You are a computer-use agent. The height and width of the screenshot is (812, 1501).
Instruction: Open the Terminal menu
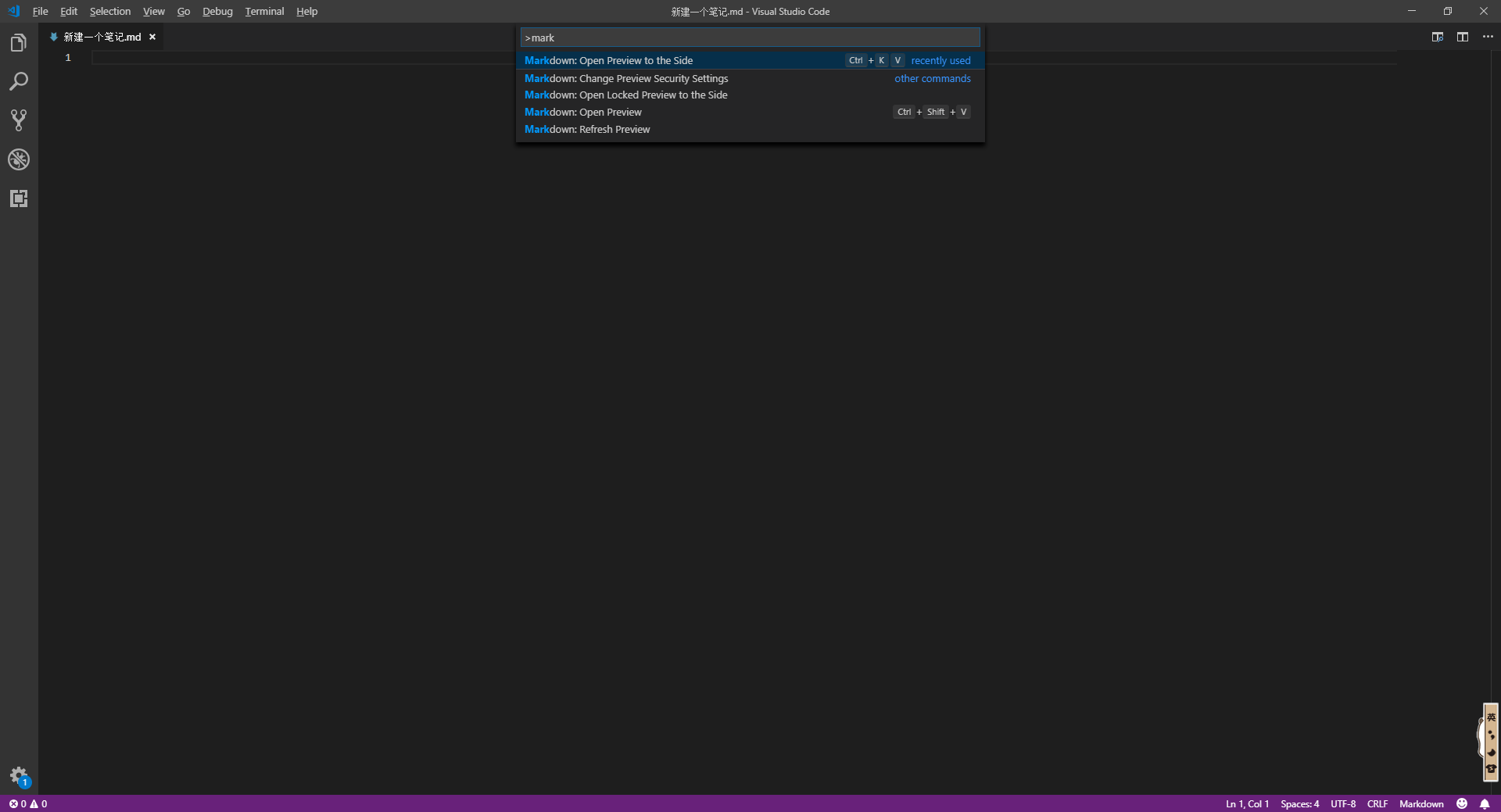coord(264,11)
